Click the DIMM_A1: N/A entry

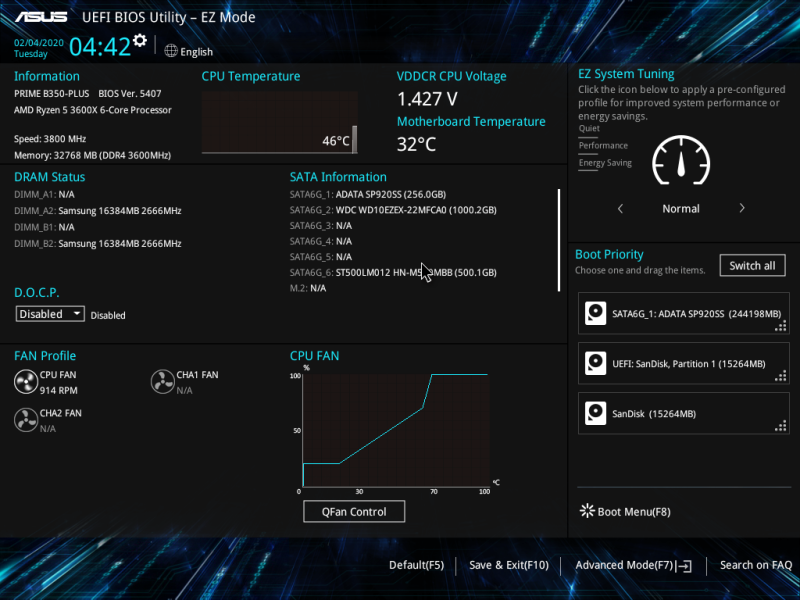pyautogui.click(x=44, y=194)
